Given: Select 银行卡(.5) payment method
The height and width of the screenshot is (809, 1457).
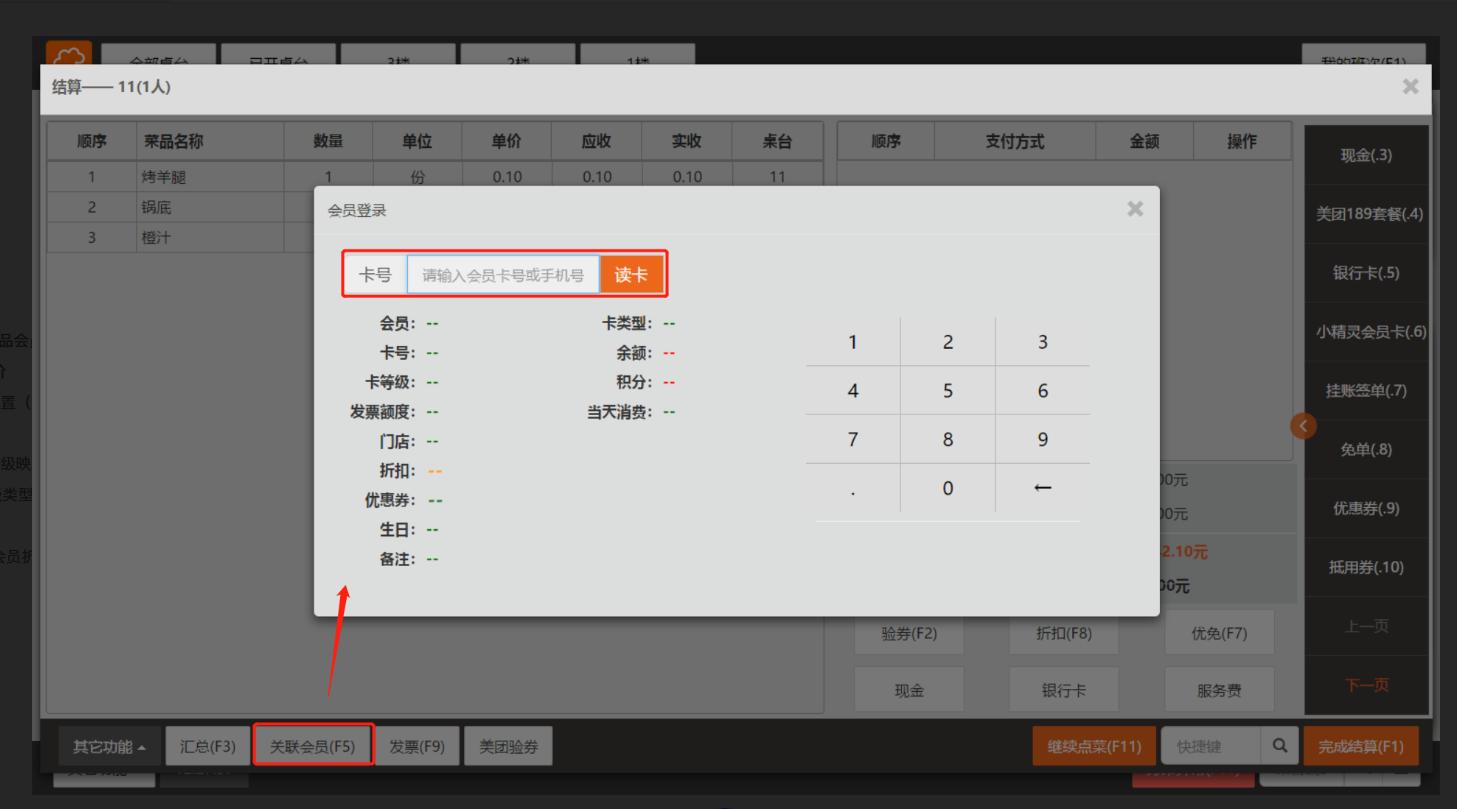Looking at the screenshot, I should pyautogui.click(x=1366, y=273).
